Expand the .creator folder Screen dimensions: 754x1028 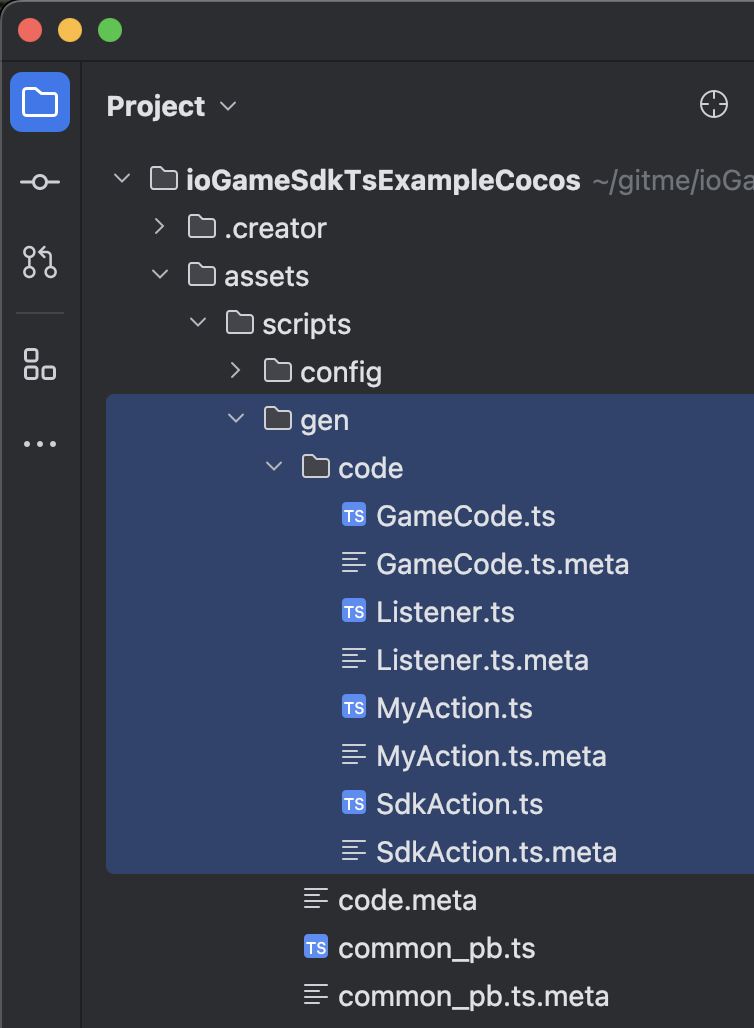coord(158,227)
